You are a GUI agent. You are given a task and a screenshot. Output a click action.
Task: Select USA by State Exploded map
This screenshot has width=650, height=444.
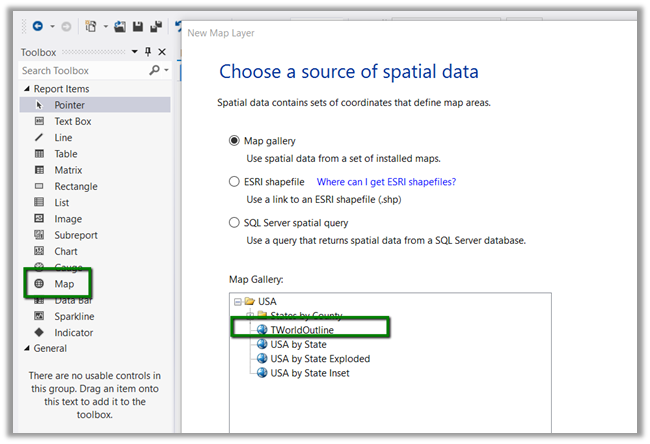[319, 359]
